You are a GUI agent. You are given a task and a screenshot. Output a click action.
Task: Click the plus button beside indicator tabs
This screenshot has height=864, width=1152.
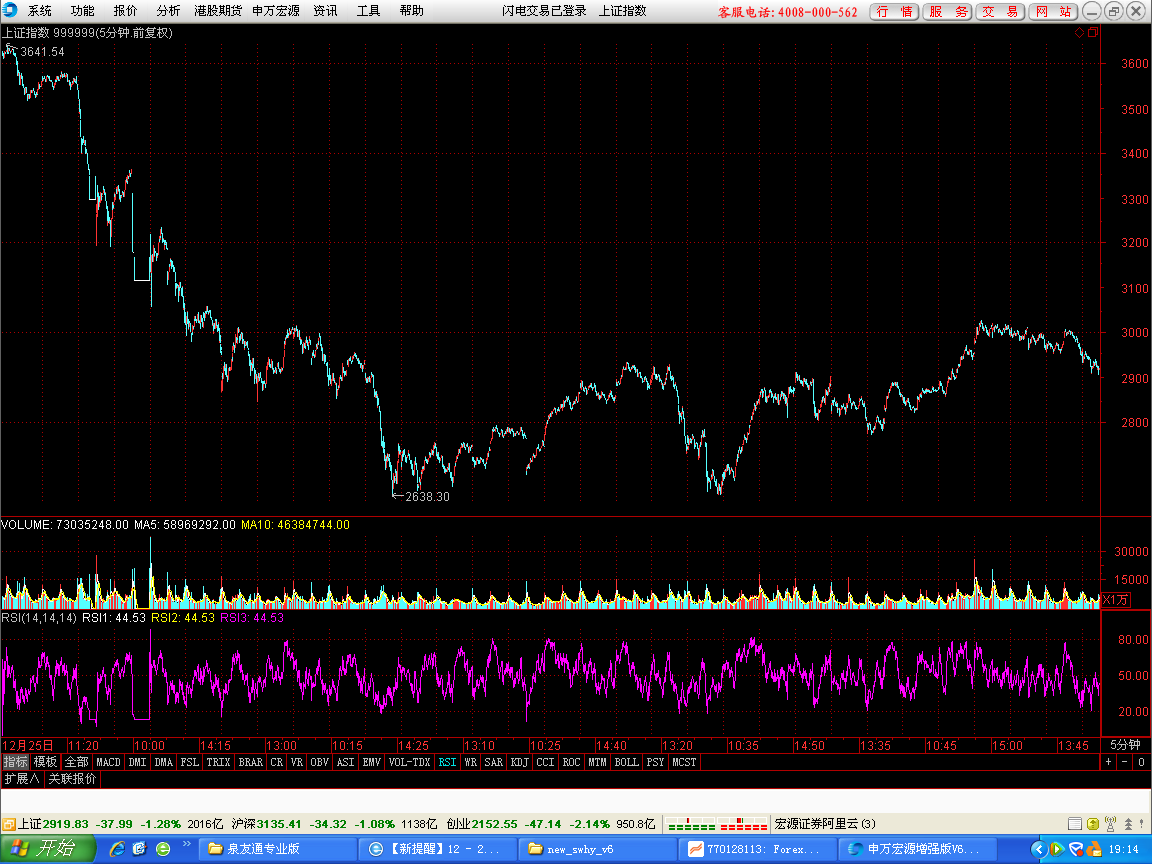[x=1109, y=762]
